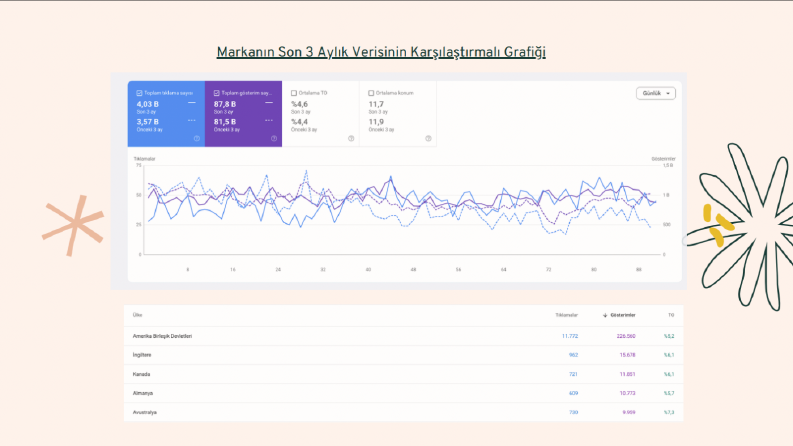
Task: Click the 721 clicks value for Kanada
Action: coord(574,374)
